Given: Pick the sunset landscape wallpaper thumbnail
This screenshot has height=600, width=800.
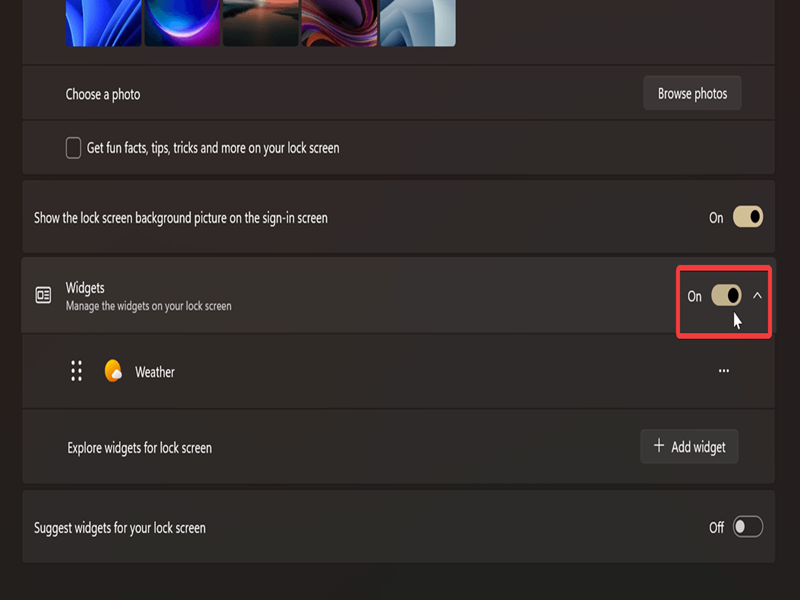Looking at the screenshot, I should (260, 22).
